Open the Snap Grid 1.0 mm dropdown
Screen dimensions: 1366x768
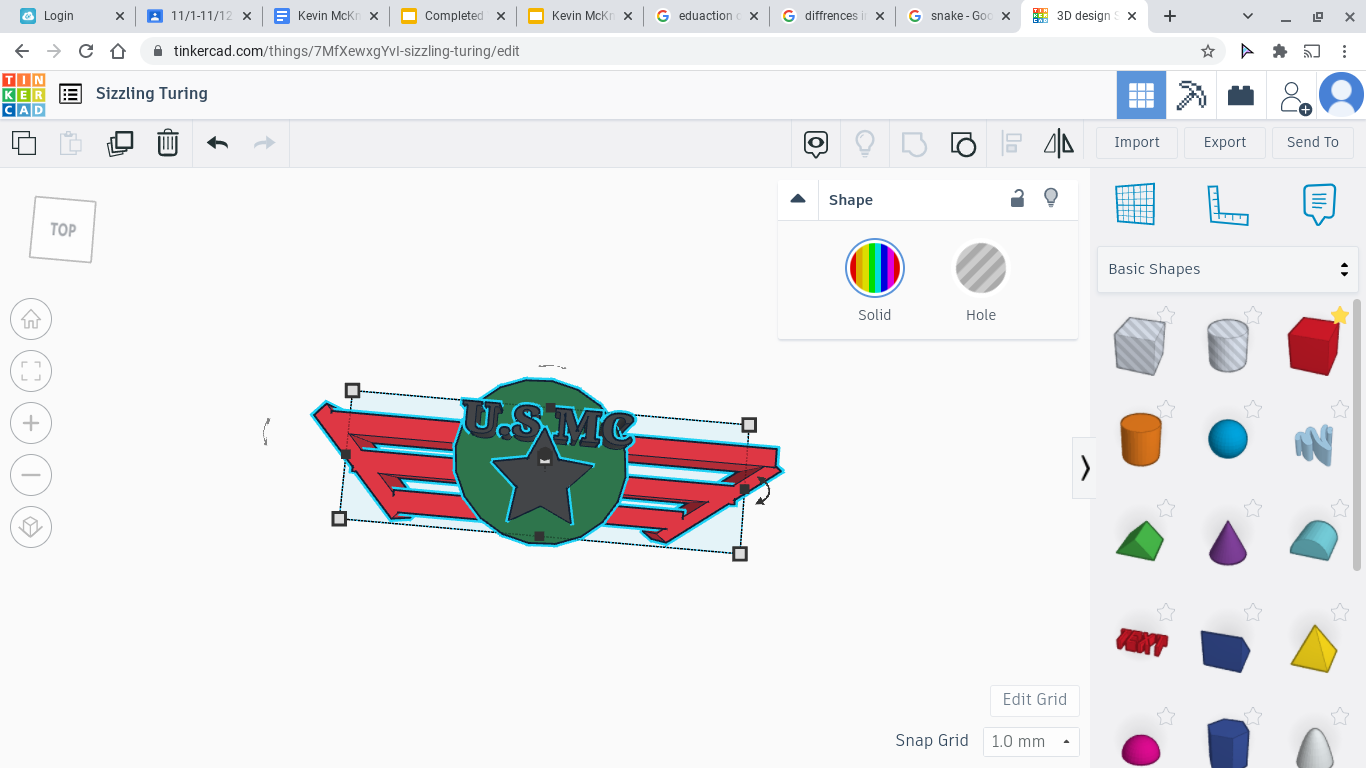(1031, 741)
